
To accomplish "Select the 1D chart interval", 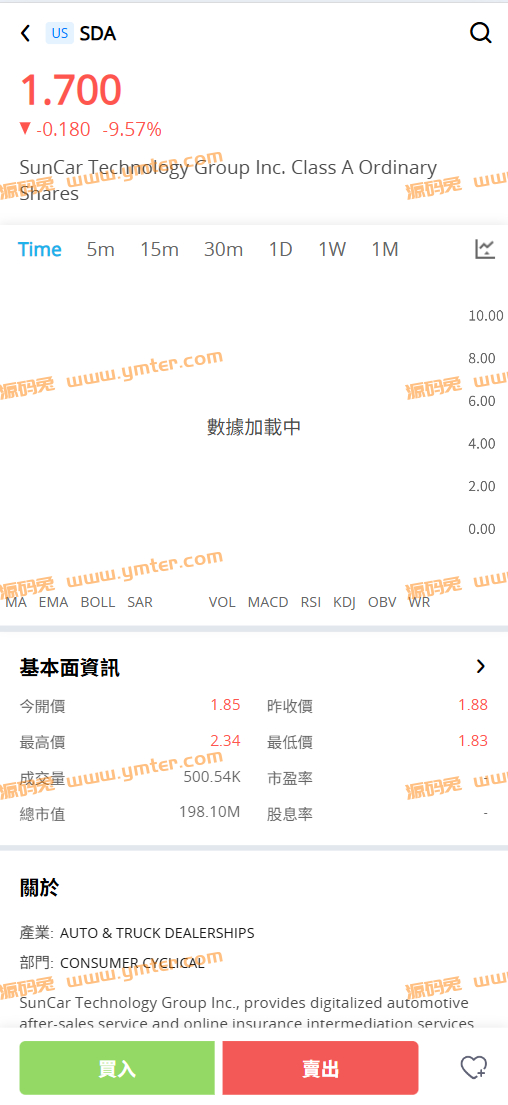I will coord(280,249).
